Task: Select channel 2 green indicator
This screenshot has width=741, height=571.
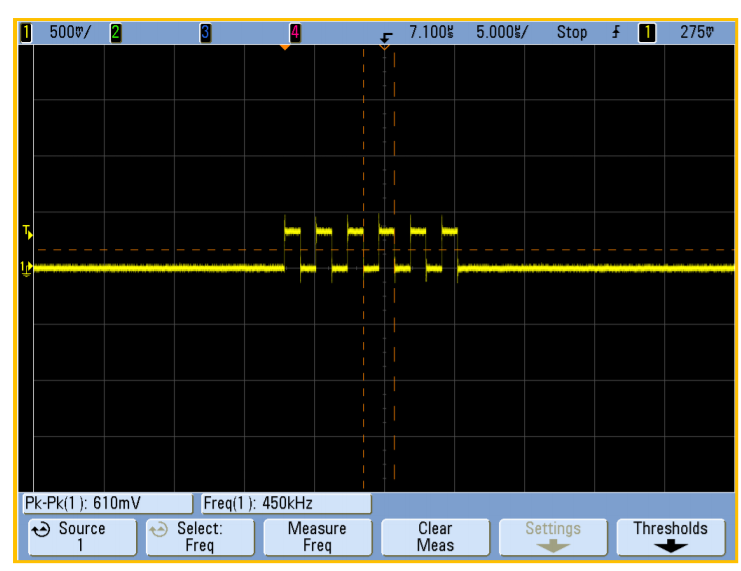Action: tap(115, 32)
